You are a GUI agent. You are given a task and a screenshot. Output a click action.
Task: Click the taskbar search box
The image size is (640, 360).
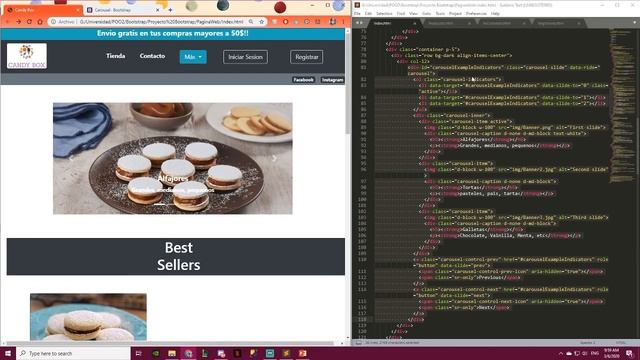pyautogui.click(x=73, y=353)
